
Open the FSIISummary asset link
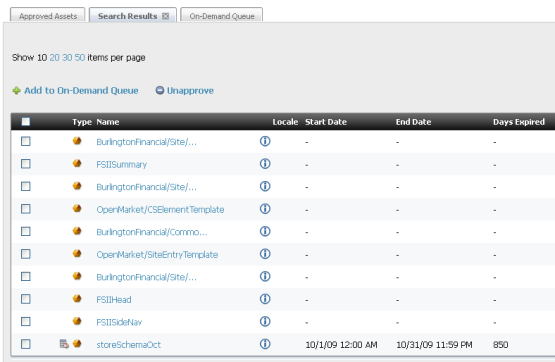click(x=121, y=165)
